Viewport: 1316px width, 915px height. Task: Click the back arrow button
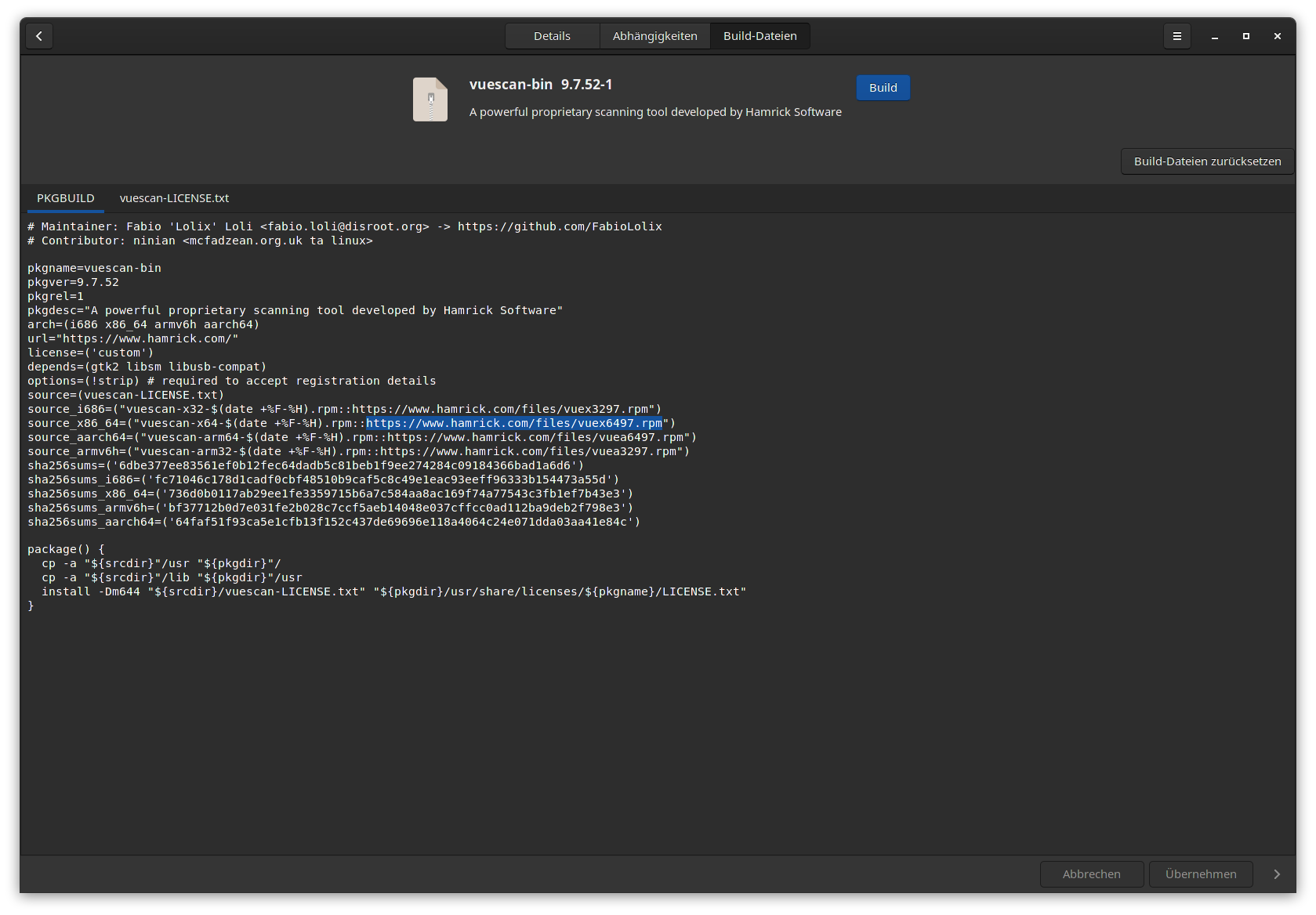[x=39, y=36]
